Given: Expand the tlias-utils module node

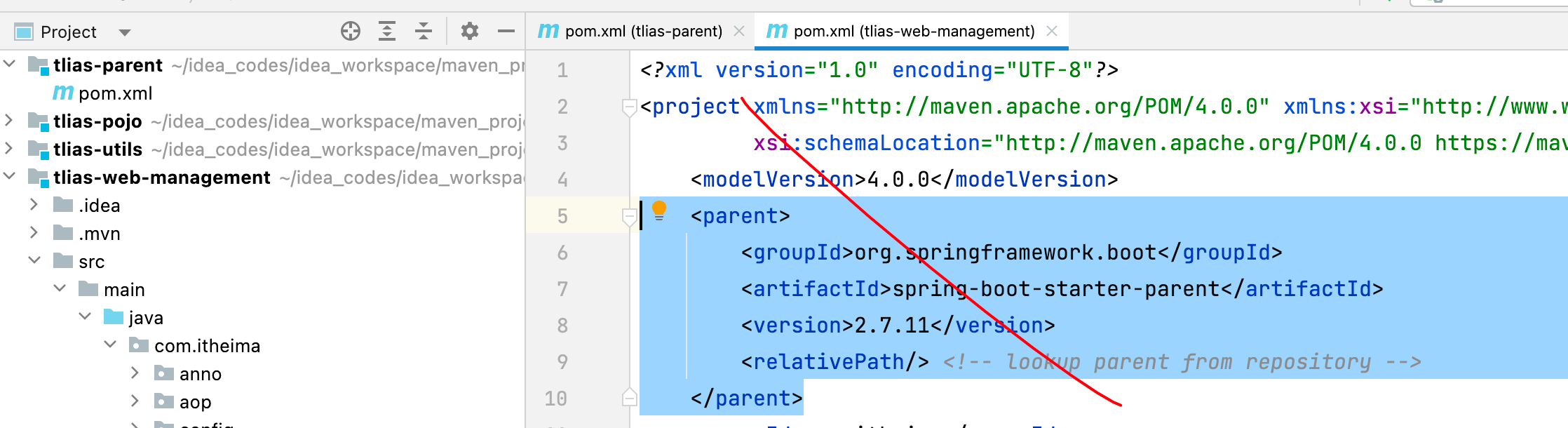Looking at the screenshot, I should [x=9, y=148].
